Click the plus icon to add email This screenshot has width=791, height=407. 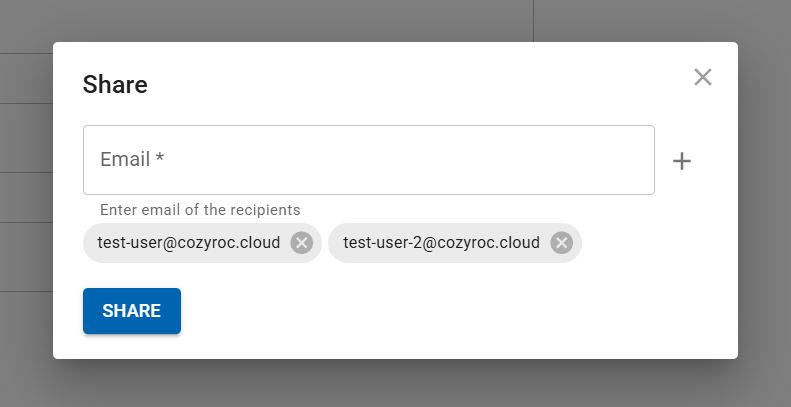pos(682,161)
